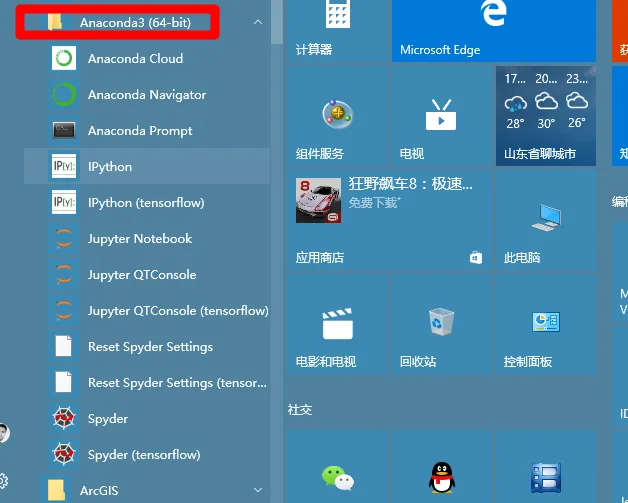Open the 电视 TV tile
The height and width of the screenshot is (503, 628).
(x=442, y=116)
